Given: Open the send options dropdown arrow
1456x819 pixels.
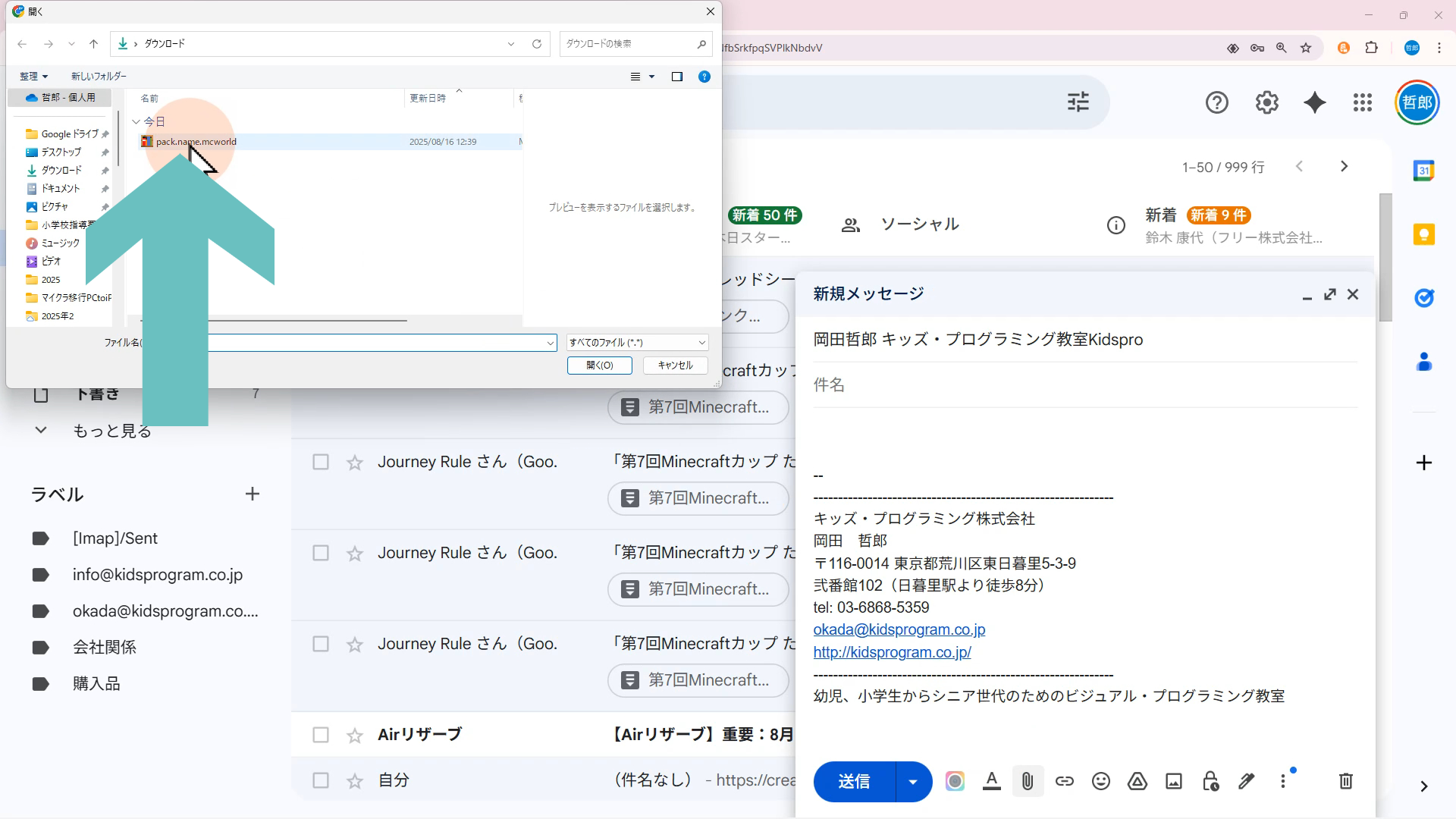Looking at the screenshot, I should (x=913, y=781).
